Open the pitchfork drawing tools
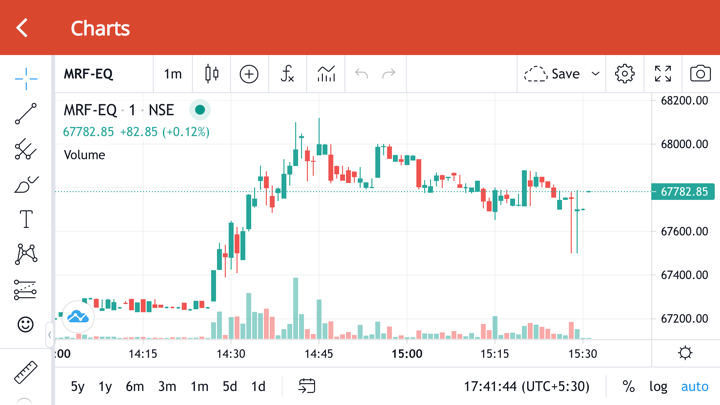720x405 pixels. tap(26, 149)
